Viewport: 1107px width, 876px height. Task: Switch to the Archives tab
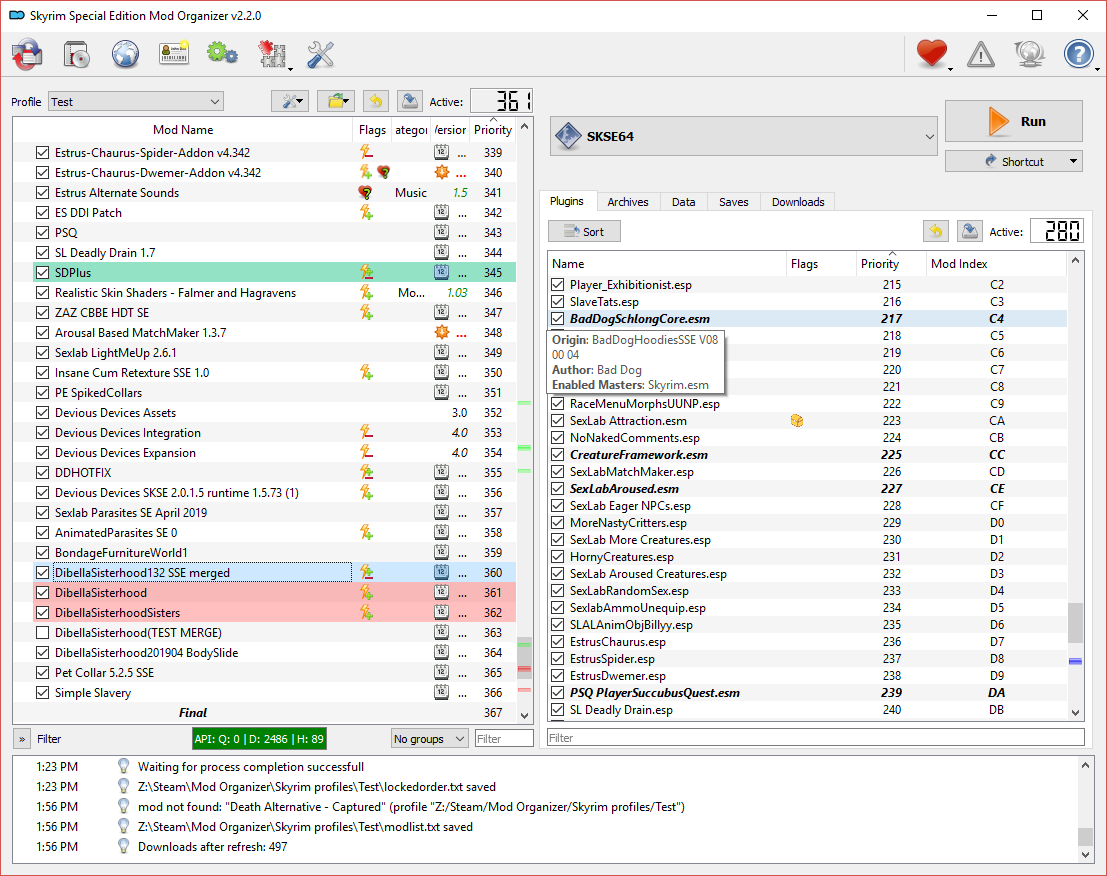[x=628, y=202]
